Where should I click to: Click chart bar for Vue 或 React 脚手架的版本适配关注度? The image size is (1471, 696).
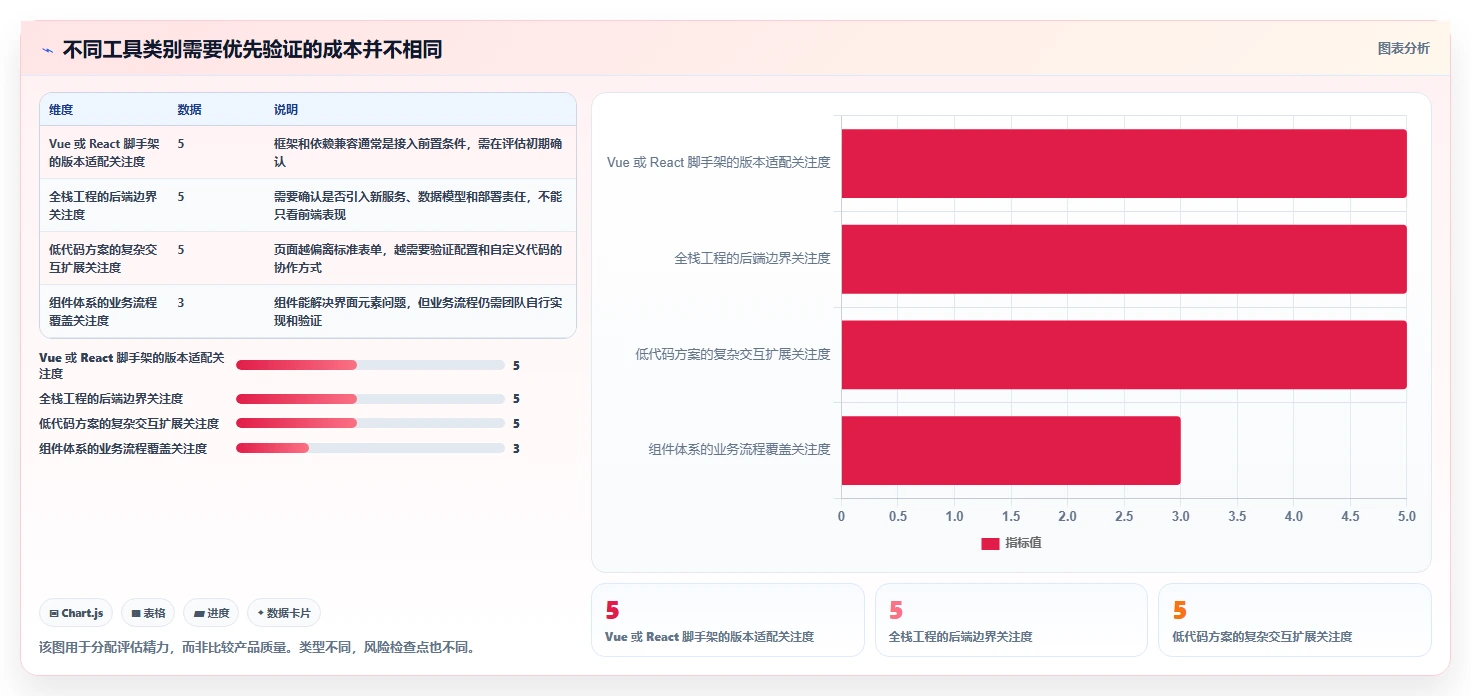1124,163
